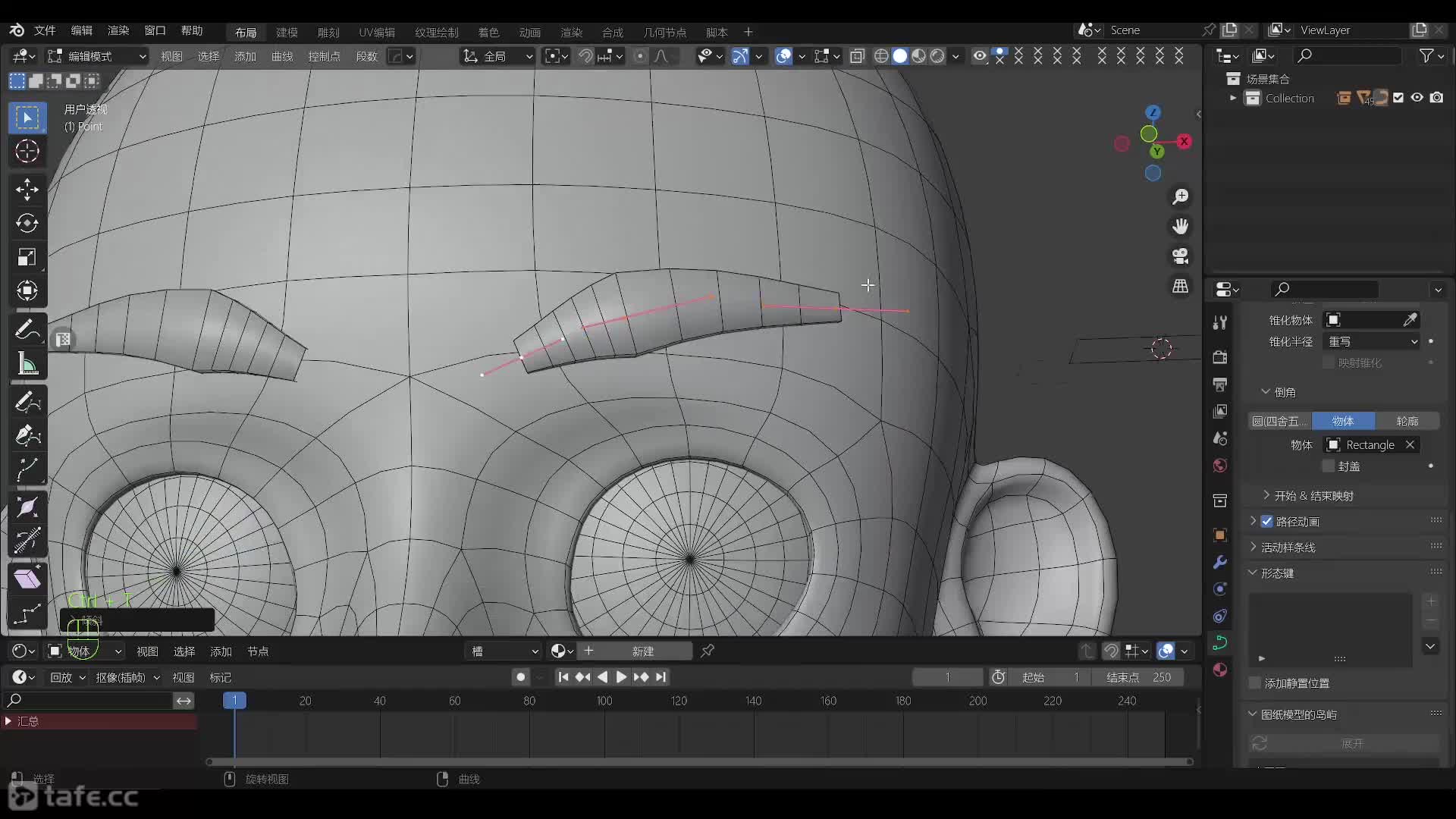Select the 物体 bevel mode button
This screenshot has width=1456, height=819.
coord(1343,421)
